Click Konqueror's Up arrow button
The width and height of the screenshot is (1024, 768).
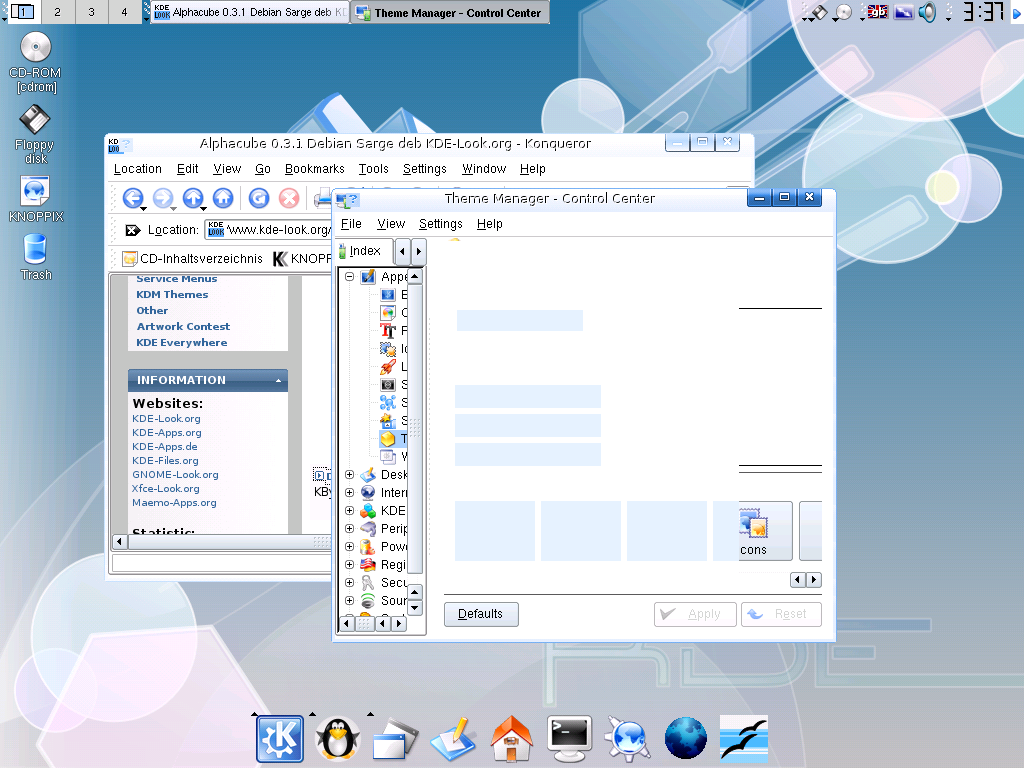193,198
